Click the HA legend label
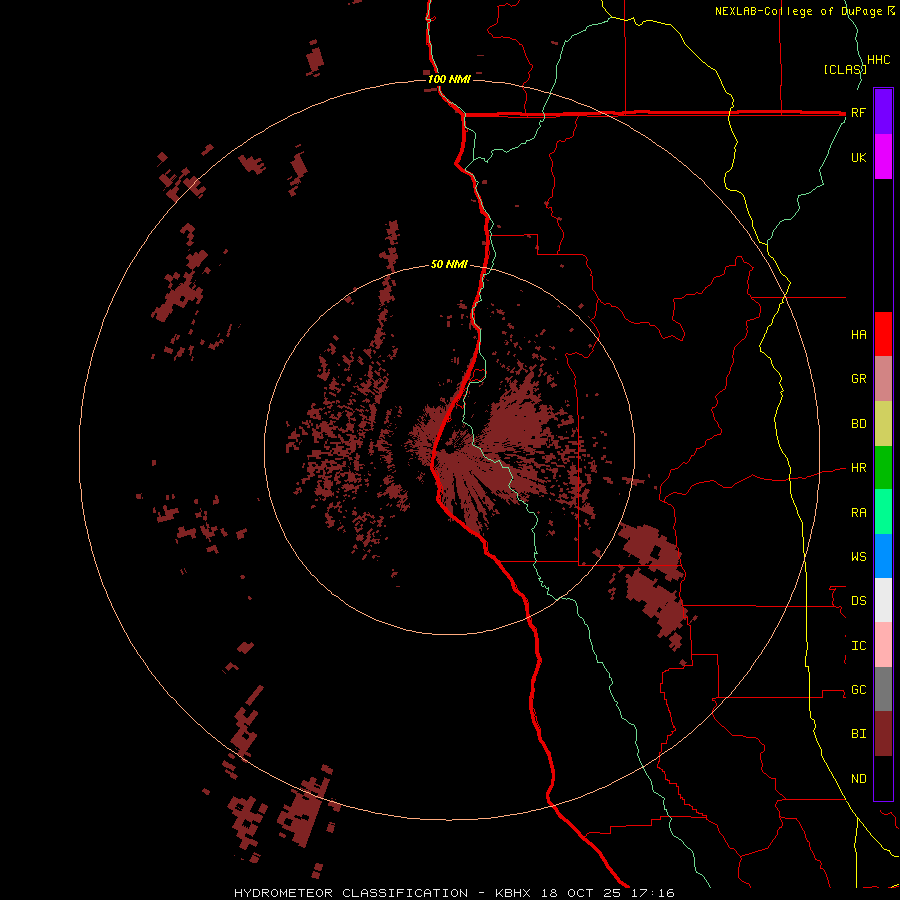Viewport: 900px width, 900px height. tap(858, 335)
